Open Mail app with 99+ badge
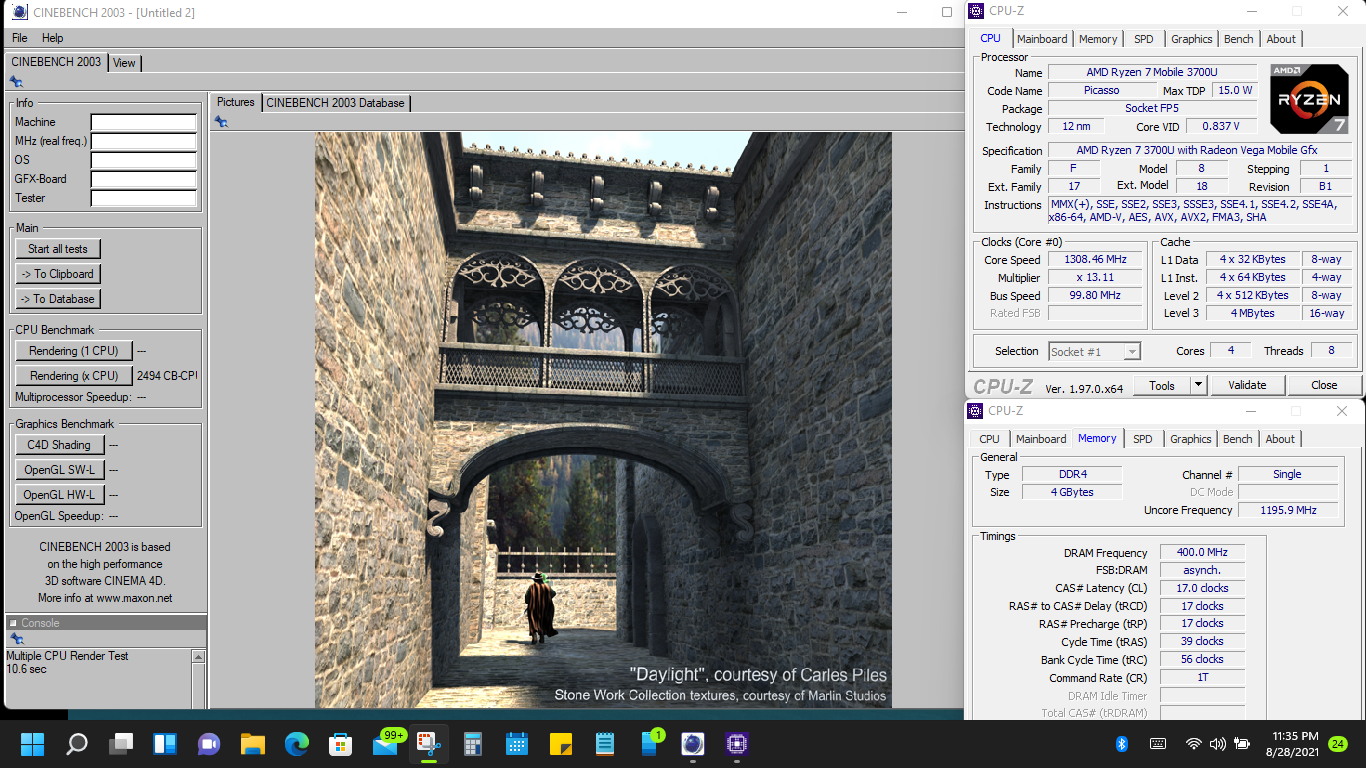The image size is (1366, 768). (x=386, y=744)
